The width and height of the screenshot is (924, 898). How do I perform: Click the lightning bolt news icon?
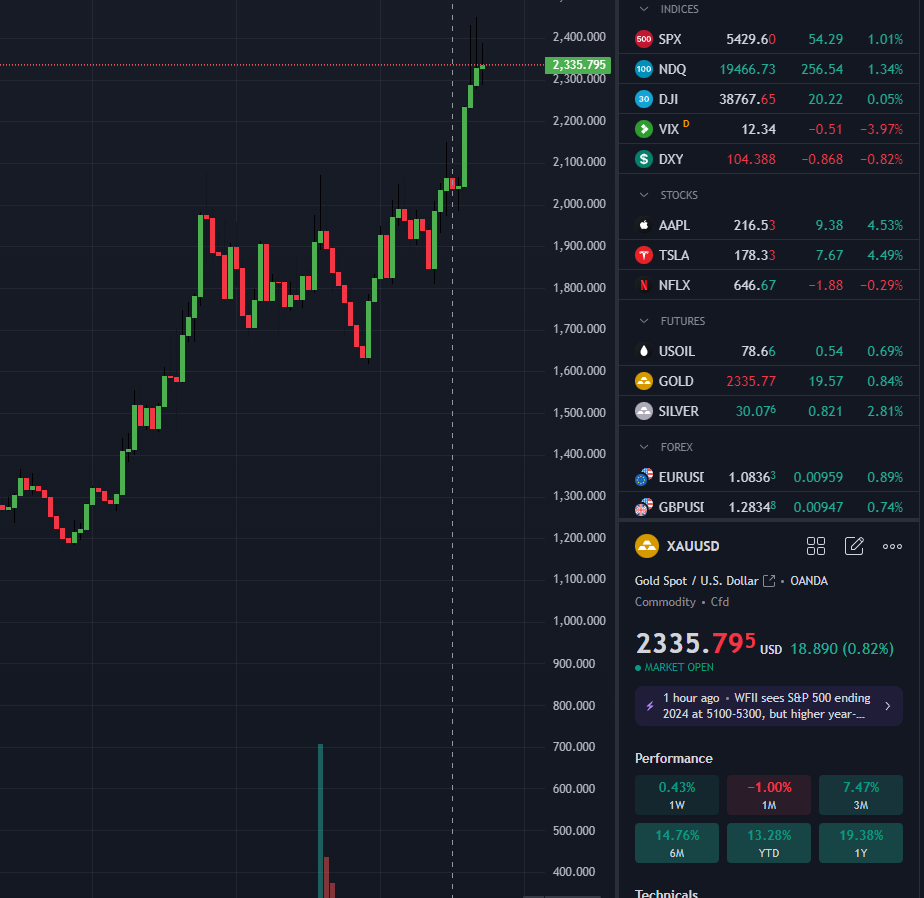650,705
